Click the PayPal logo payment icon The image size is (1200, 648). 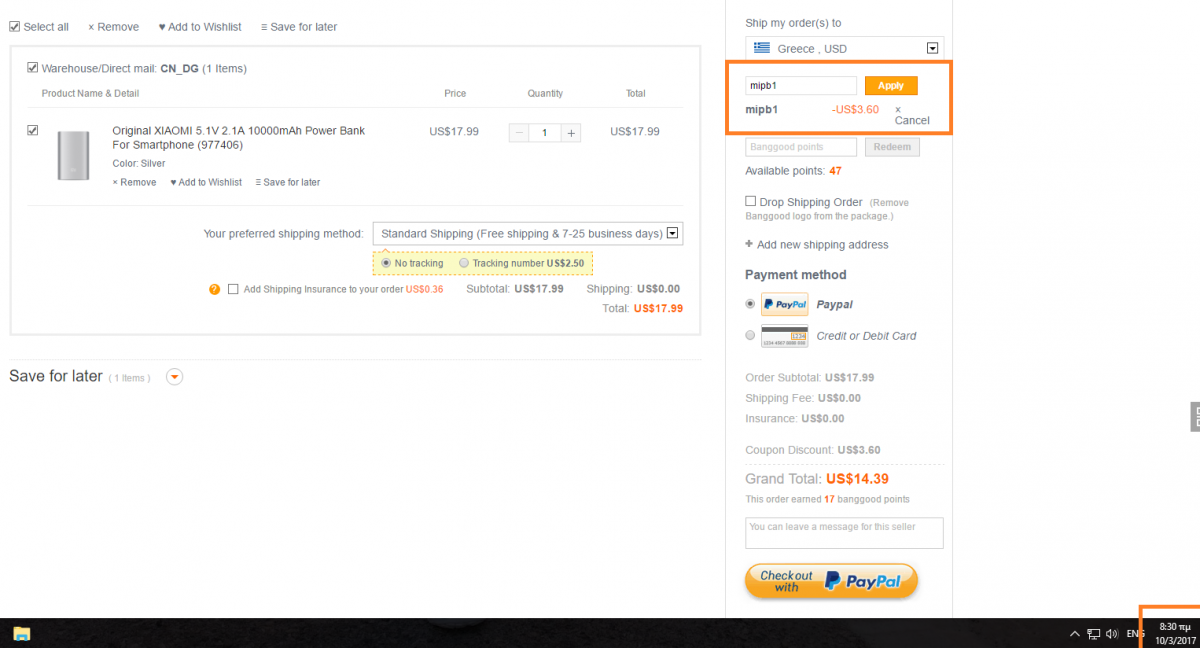[x=784, y=304]
